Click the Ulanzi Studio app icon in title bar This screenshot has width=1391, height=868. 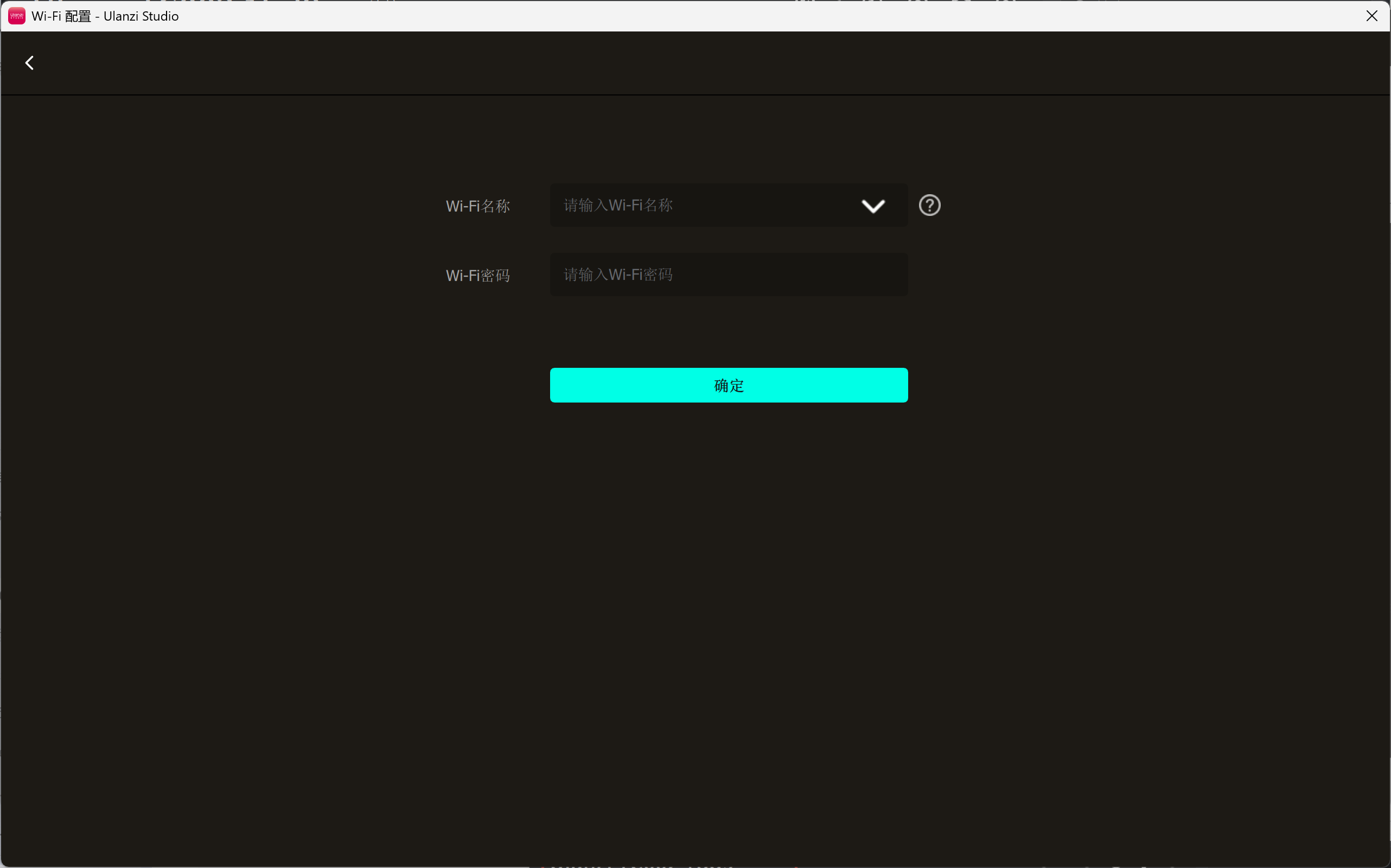coord(17,16)
